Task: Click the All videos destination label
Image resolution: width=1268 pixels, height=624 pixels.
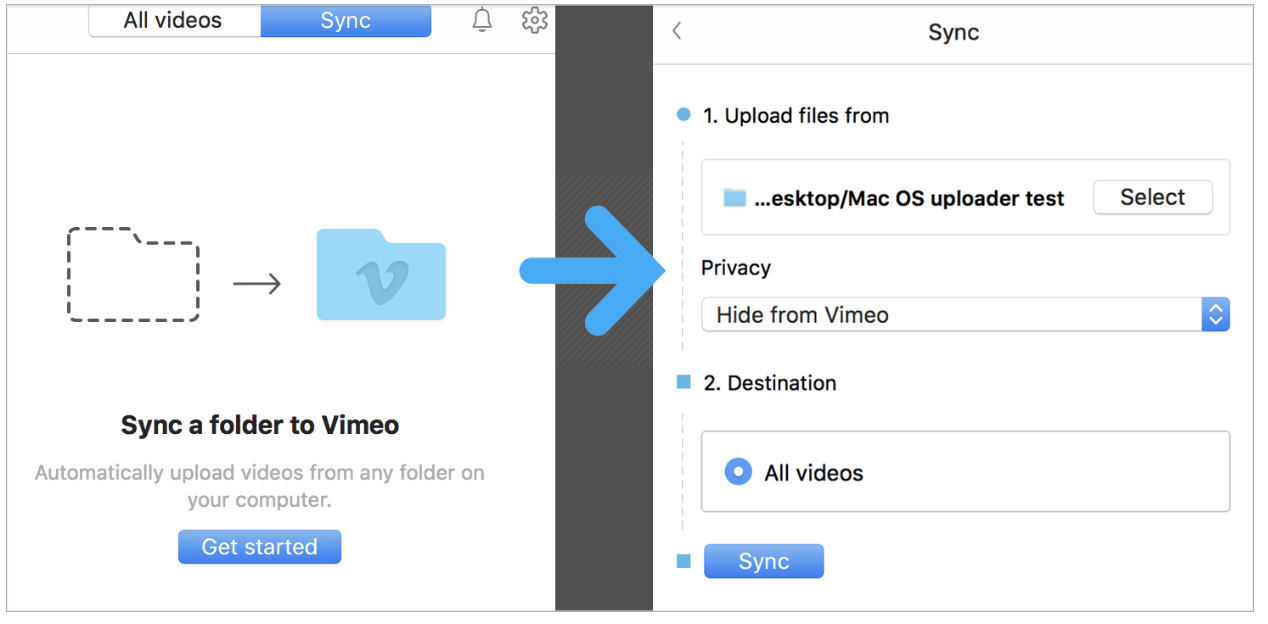Action: click(813, 473)
